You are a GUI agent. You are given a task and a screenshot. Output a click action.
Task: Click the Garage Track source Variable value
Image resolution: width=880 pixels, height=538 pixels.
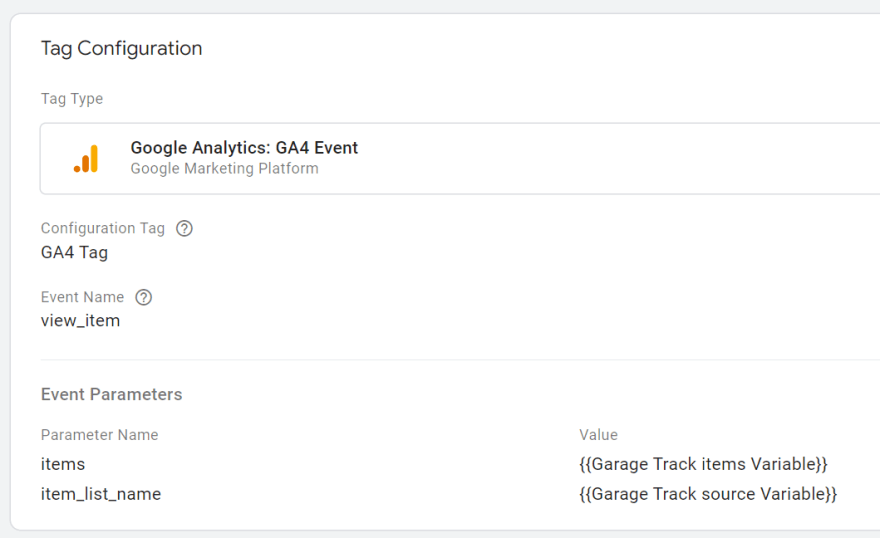pos(707,494)
